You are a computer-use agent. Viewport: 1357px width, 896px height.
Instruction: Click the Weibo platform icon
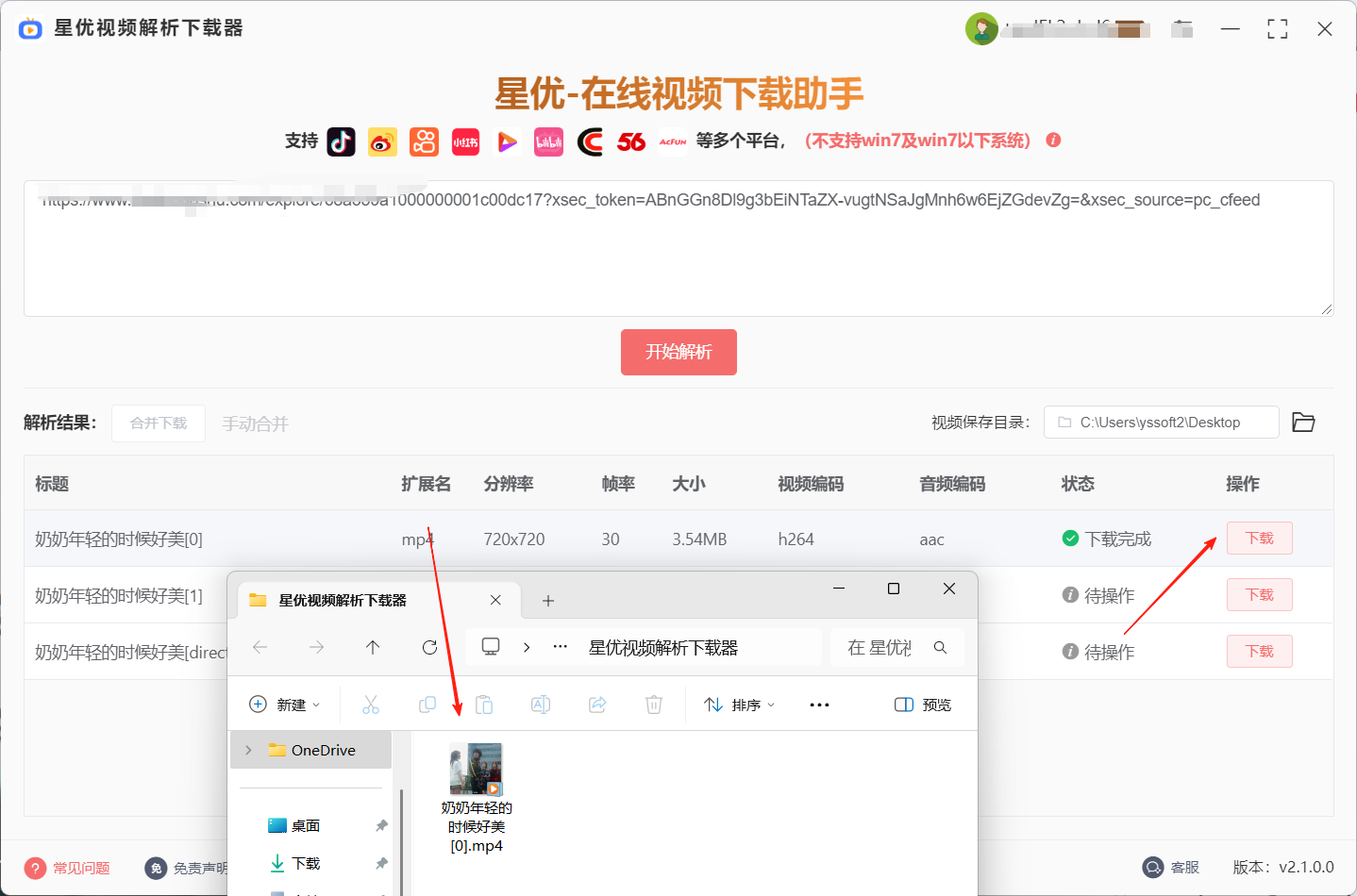click(382, 141)
